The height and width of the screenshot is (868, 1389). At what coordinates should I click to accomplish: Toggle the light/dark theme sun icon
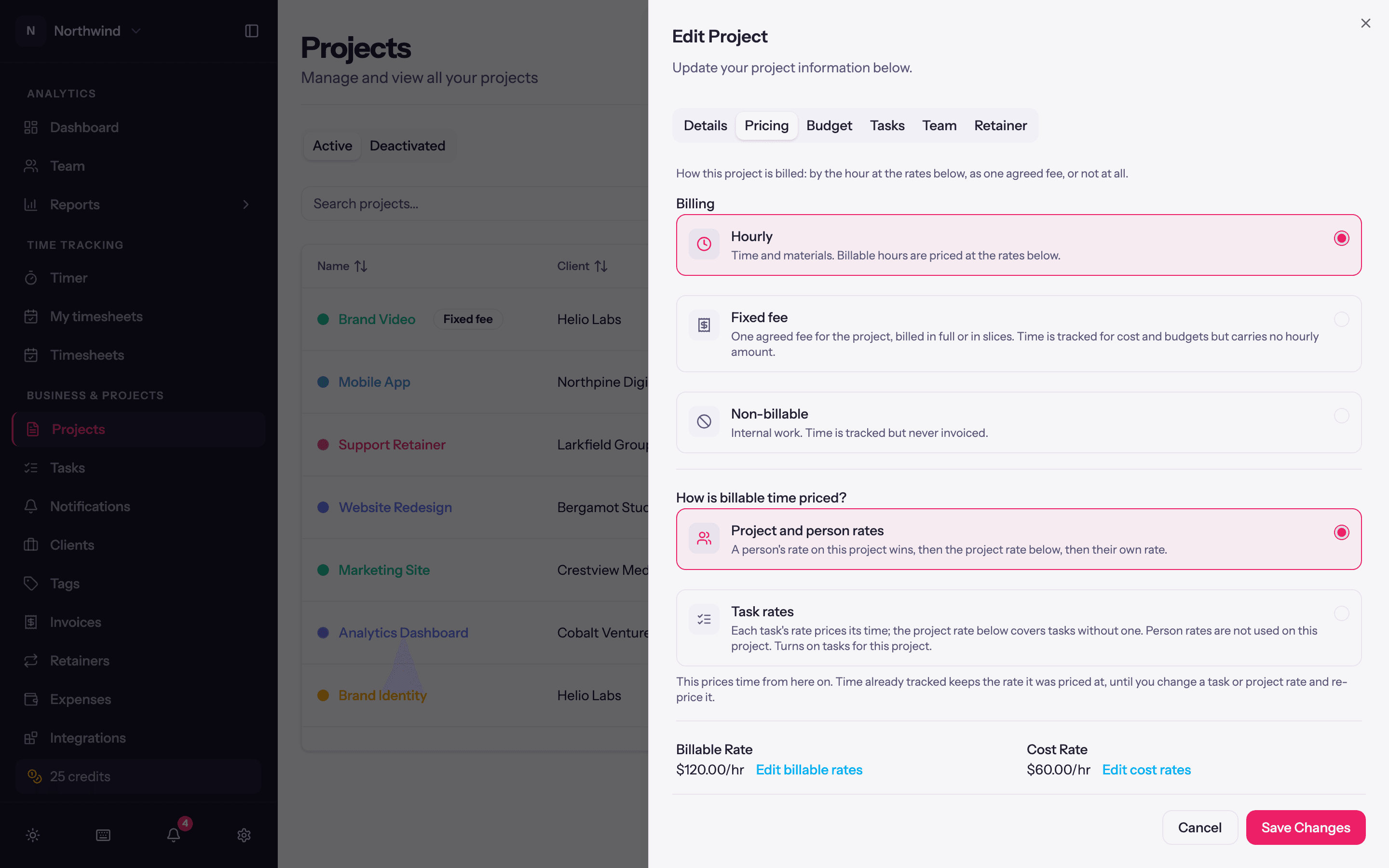point(33,835)
